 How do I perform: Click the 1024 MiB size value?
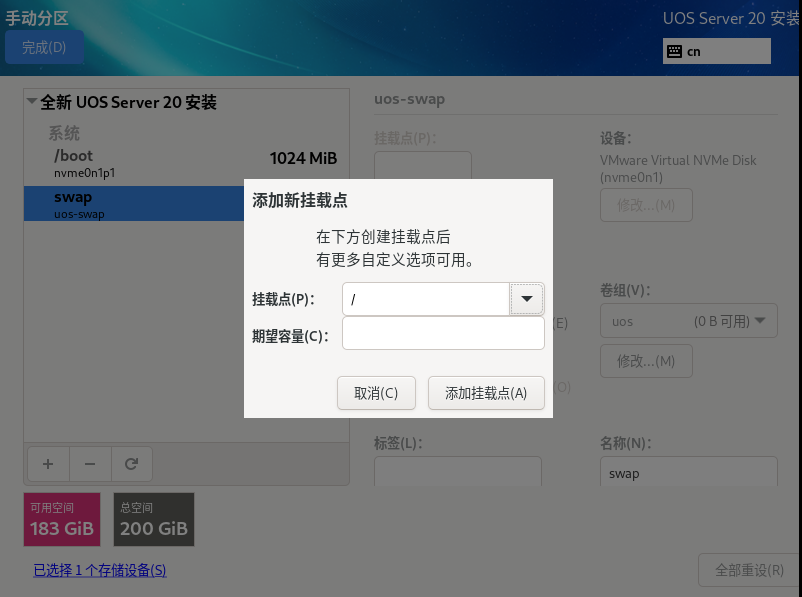click(x=303, y=158)
